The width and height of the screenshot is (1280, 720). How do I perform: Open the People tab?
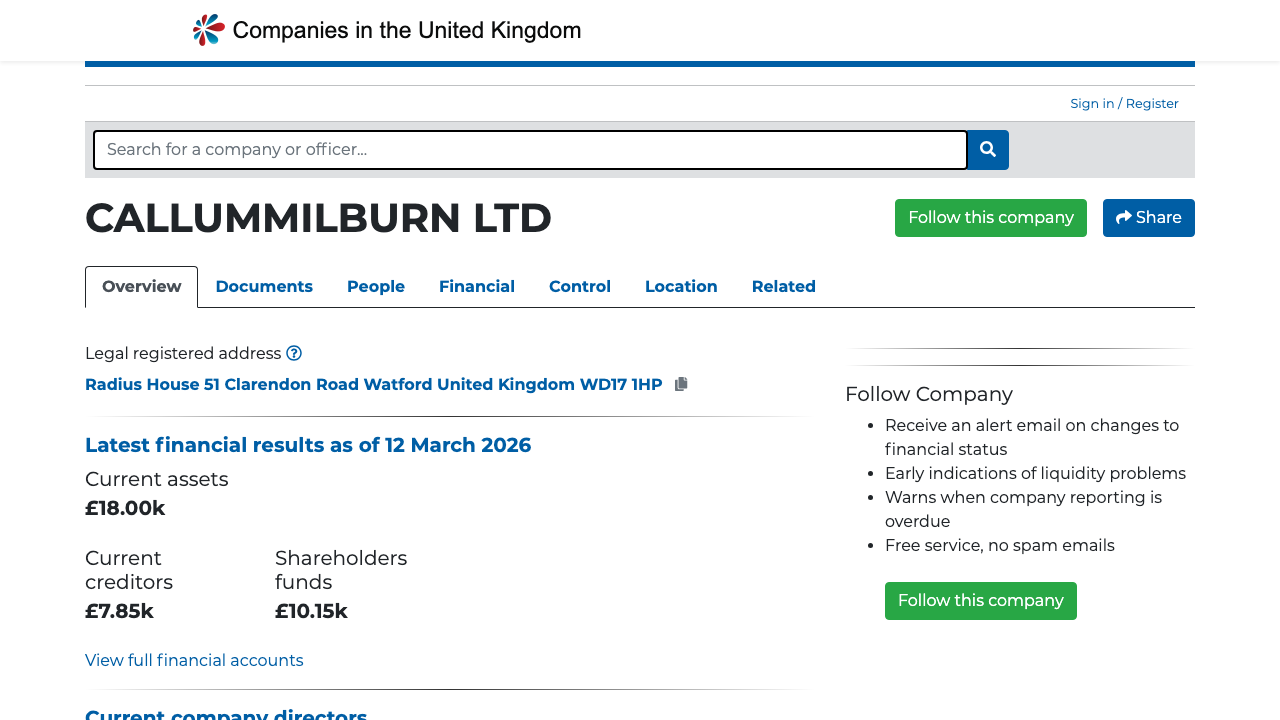[x=375, y=287]
